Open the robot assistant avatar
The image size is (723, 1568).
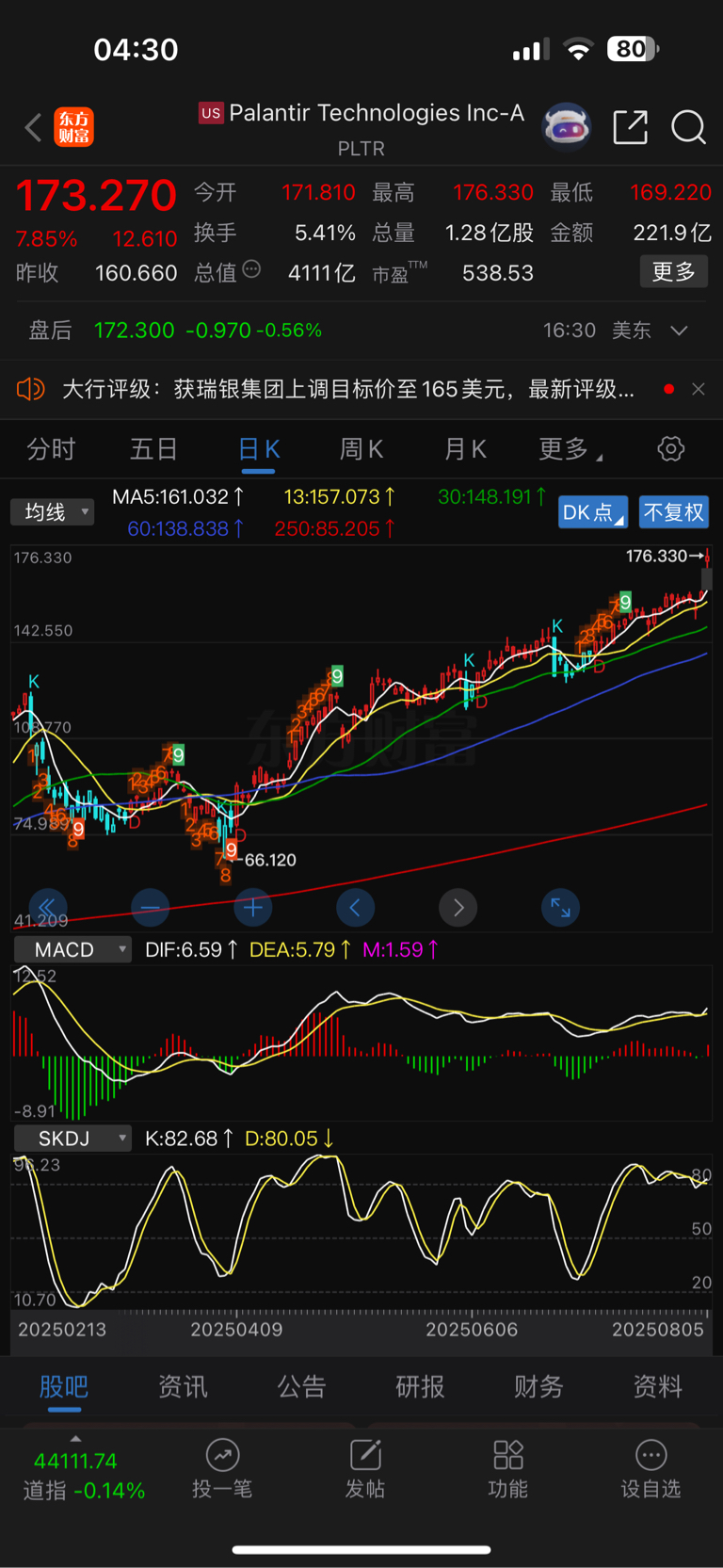(x=567, y=126)
